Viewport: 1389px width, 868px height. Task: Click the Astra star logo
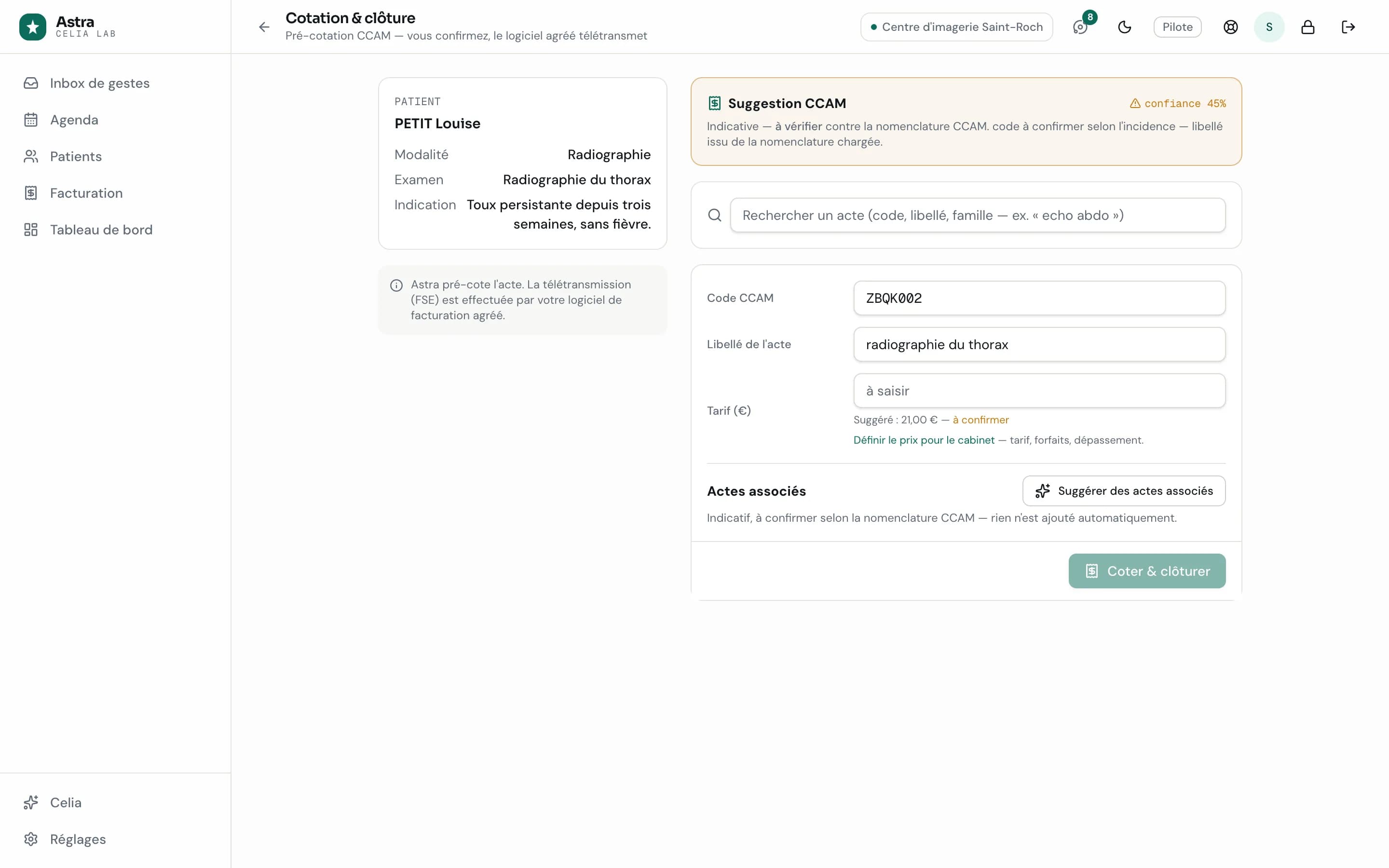(x=33, y=27)
